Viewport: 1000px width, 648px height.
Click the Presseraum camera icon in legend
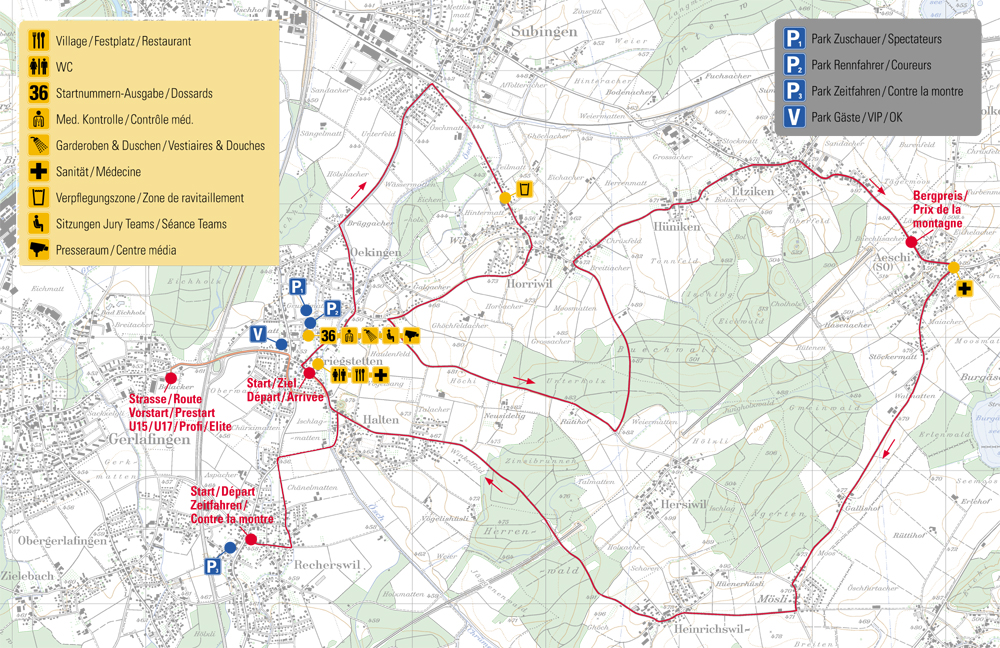pyautogui.click(x=39, y=250)
